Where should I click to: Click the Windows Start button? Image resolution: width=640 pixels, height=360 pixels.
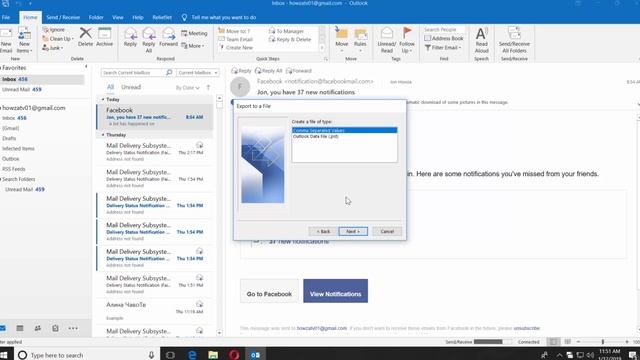coord(4,355)
